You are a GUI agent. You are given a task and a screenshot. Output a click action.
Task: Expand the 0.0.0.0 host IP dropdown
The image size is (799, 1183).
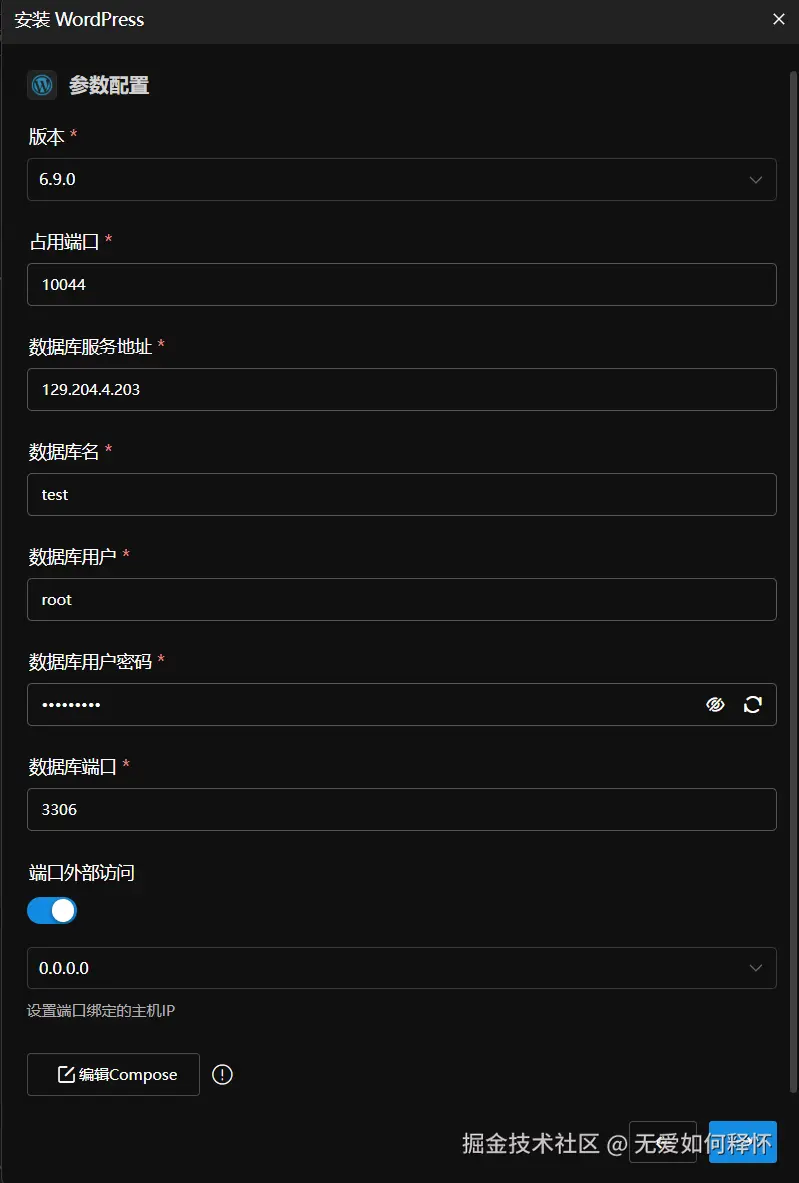pyautogui.click(x=402, y=968)
